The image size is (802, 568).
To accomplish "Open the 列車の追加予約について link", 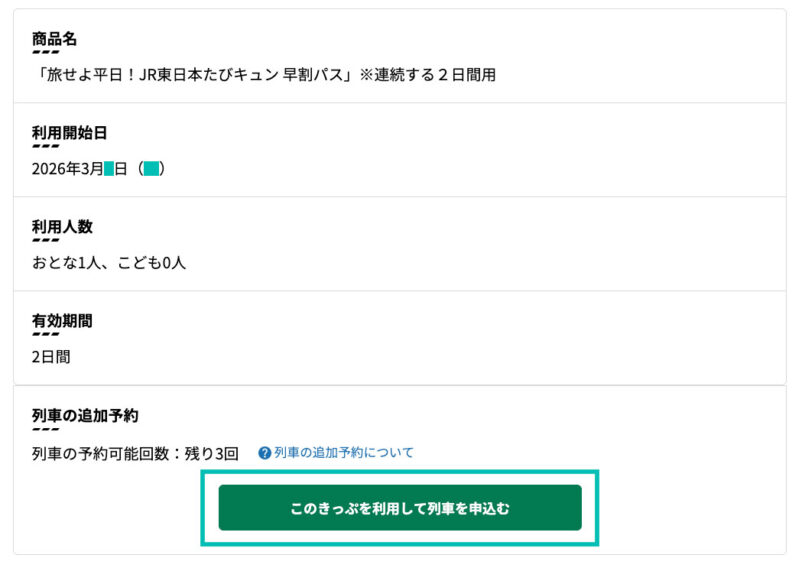I will pos(343,453).
